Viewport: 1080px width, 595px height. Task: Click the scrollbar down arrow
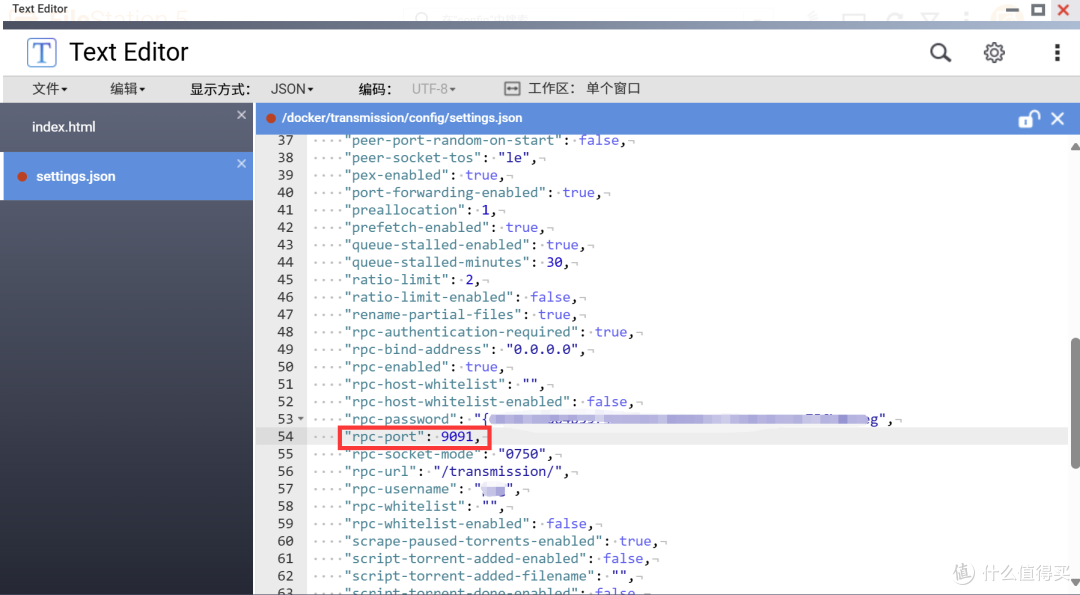tap(1074, 583)
